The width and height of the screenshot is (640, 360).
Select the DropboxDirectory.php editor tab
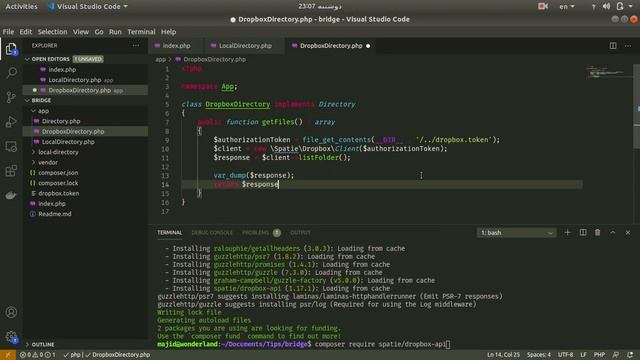[x=331, y=46]
